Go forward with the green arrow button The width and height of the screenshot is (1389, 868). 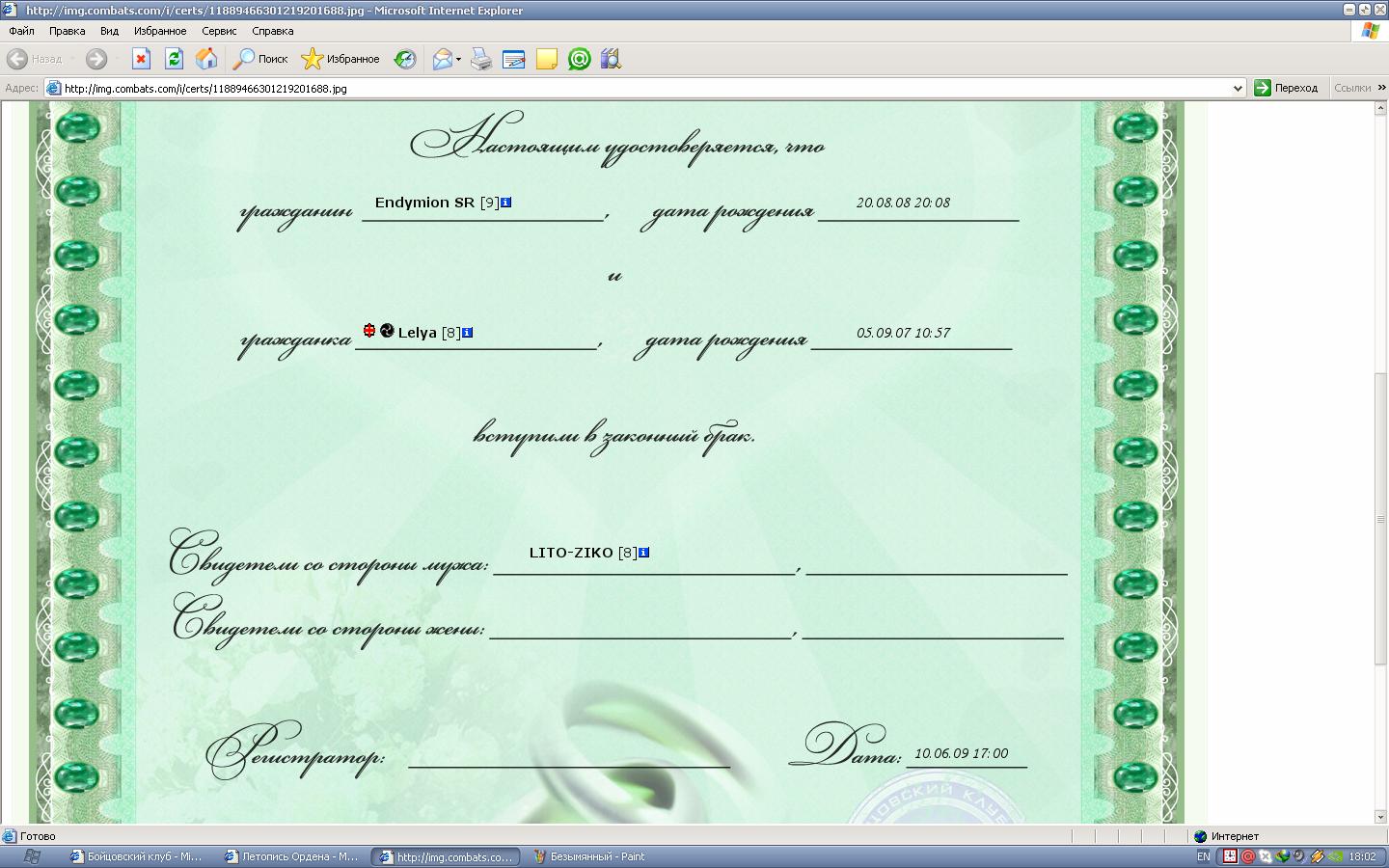pyautogui.click(x=96, y=59)
